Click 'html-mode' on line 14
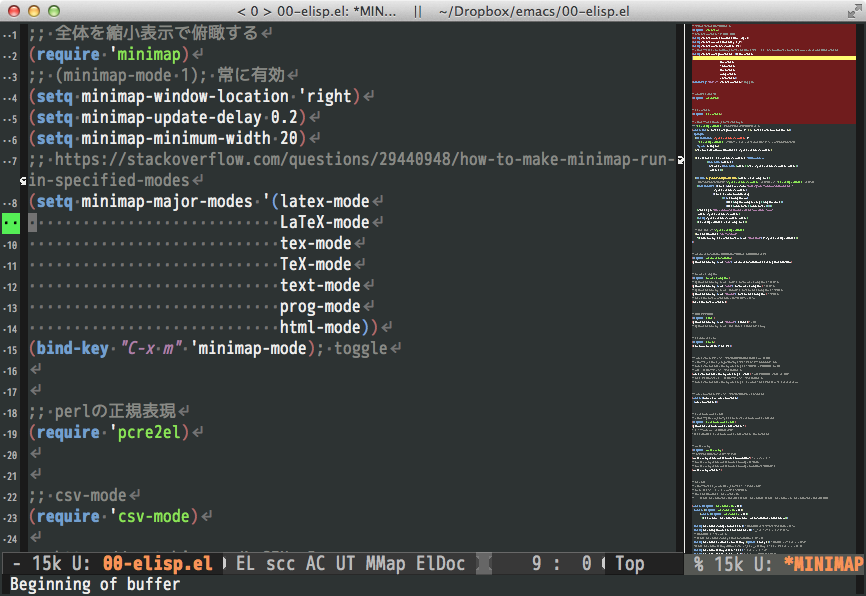The height and width of the screenshot is (596, 866). [x=320, y=328]
